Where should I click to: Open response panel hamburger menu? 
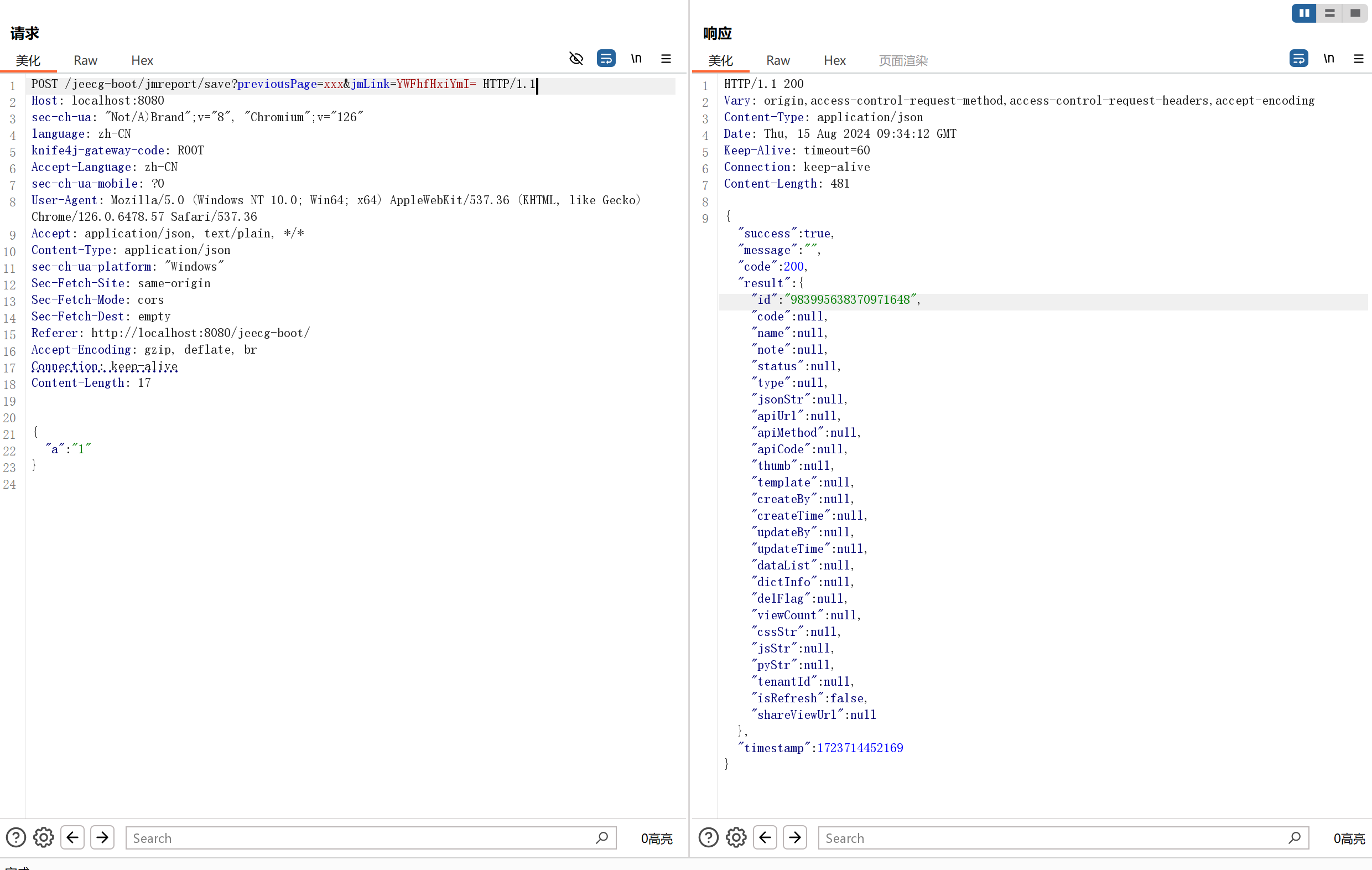pos(1358,59)
